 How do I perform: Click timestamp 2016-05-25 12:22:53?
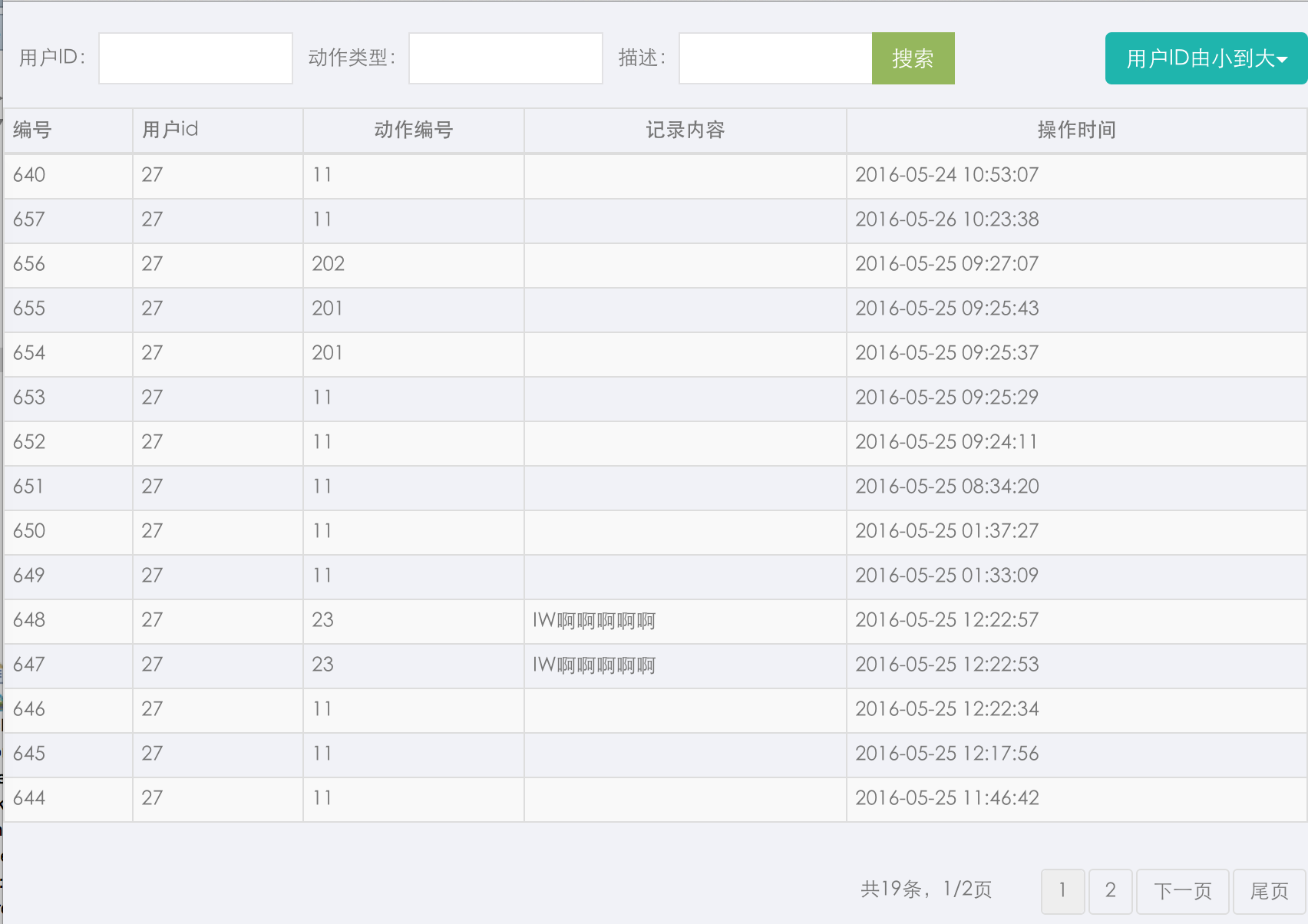point(947,665)
